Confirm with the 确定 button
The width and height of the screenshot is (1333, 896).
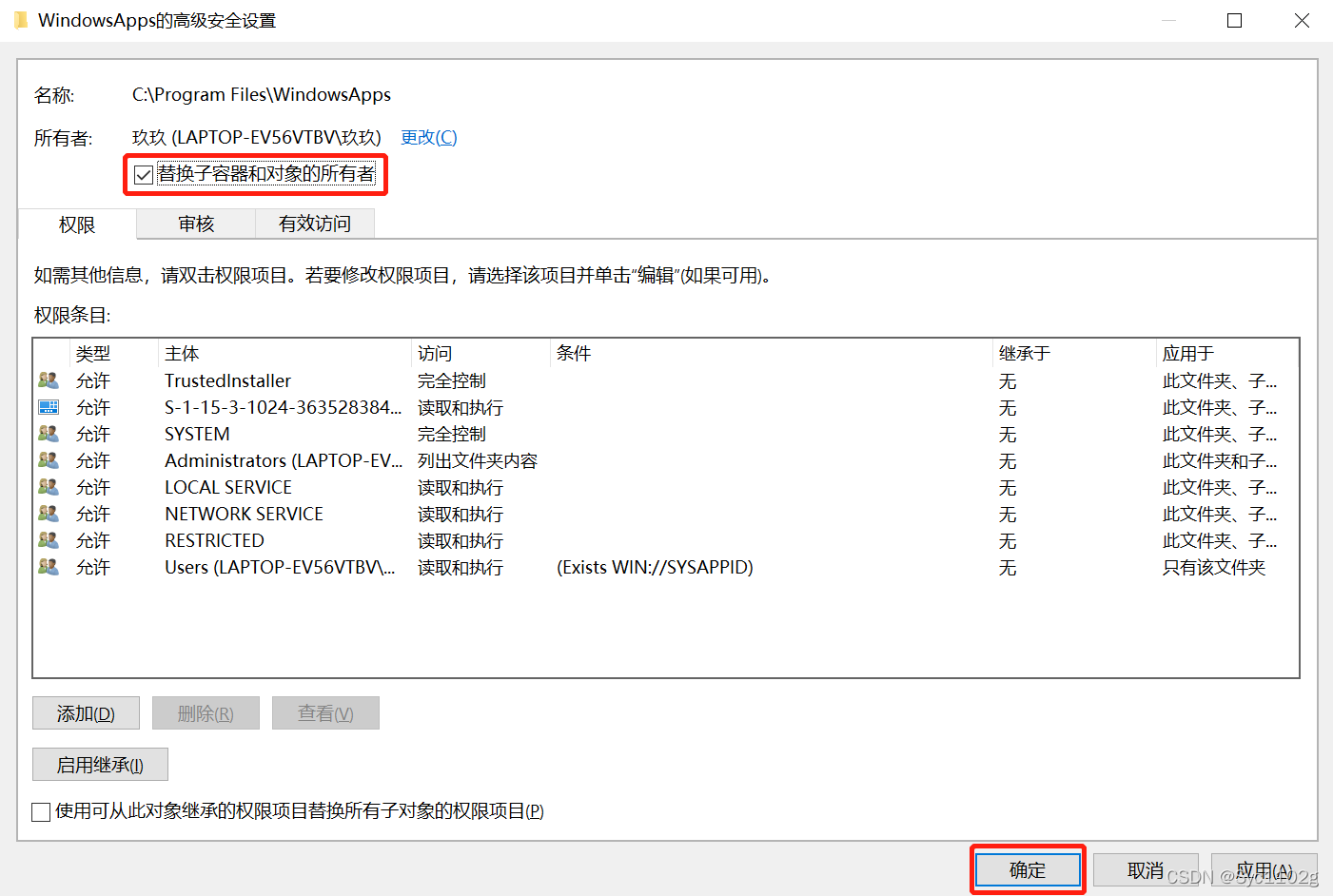pyautogui.click(x=1028, y=869)
